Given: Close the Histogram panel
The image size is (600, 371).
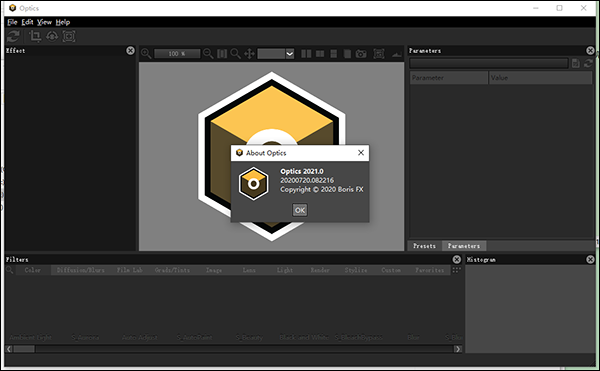Looking at the screenshot, I should point(590,260).
